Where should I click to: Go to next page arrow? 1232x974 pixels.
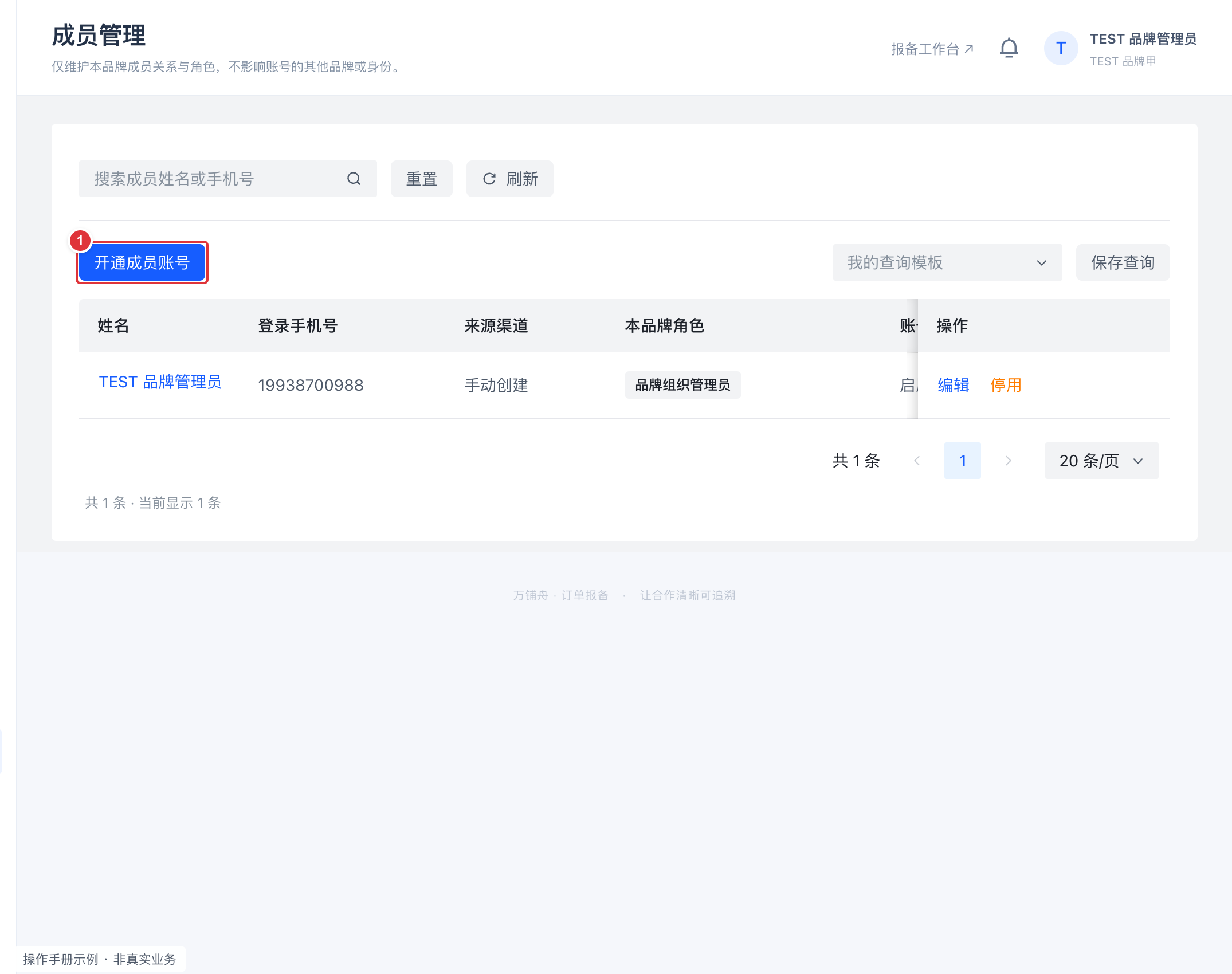1009,461
